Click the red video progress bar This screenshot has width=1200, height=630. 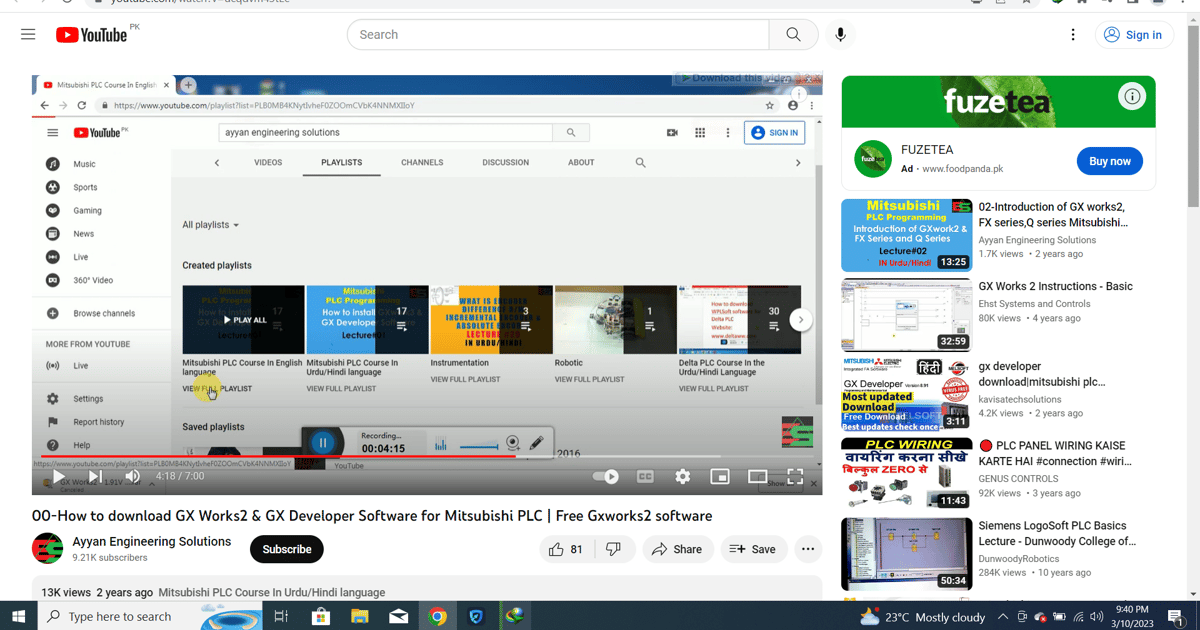[300, 457]
